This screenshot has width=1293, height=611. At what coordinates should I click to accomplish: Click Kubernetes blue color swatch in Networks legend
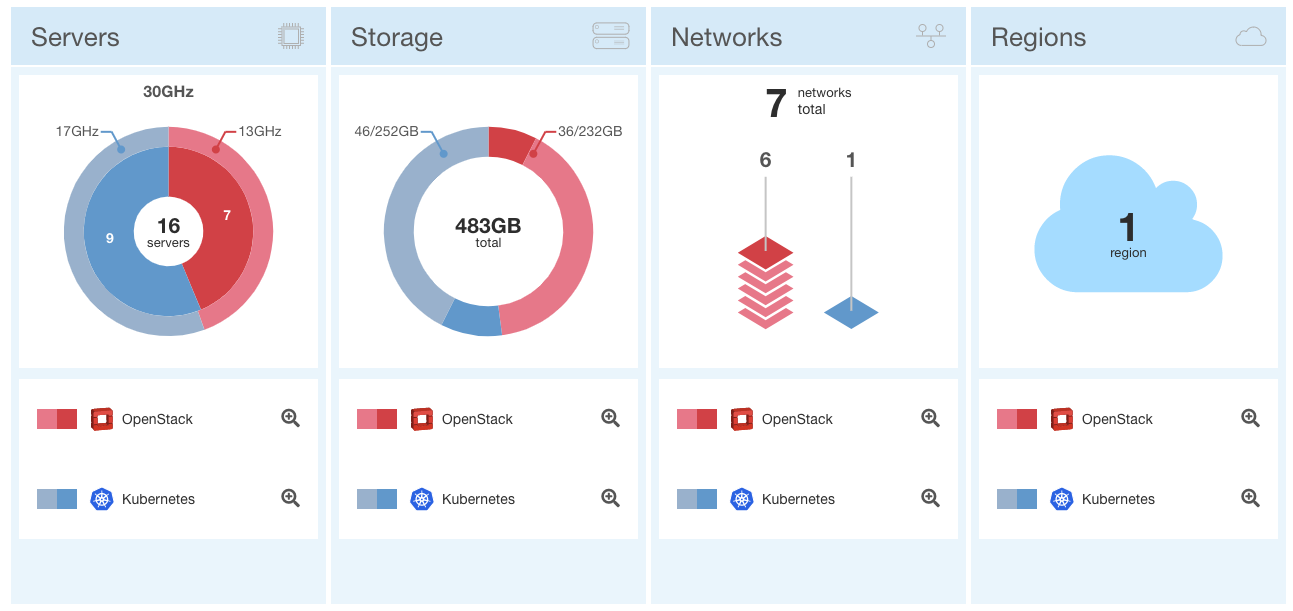click(697, 499)
